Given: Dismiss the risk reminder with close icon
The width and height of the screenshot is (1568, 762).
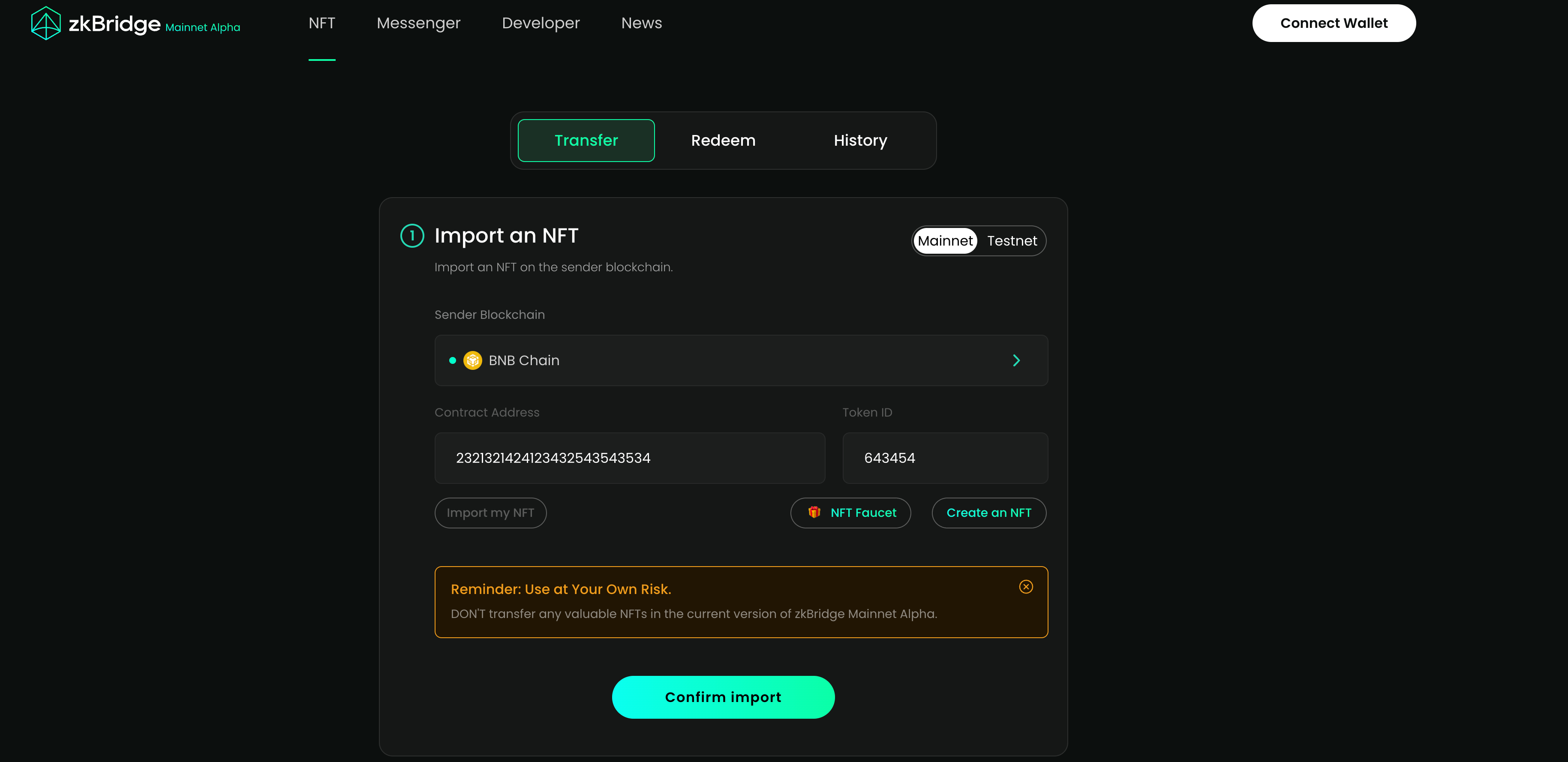Looking at the screenshot, I should [1026, 587].
